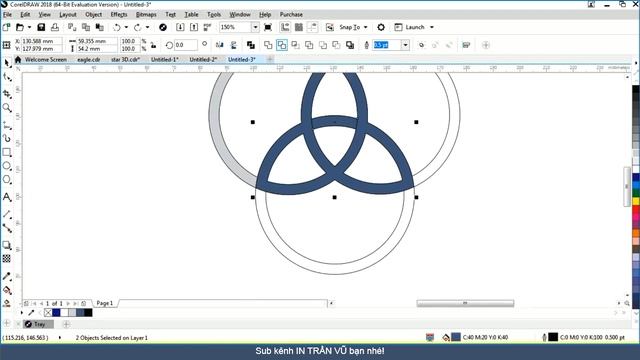Image resolution: width=640 pixels, height=360 pixels.
Task: Click the rotation angle input field
Action: pyautogui.click(x=186, y=45)
